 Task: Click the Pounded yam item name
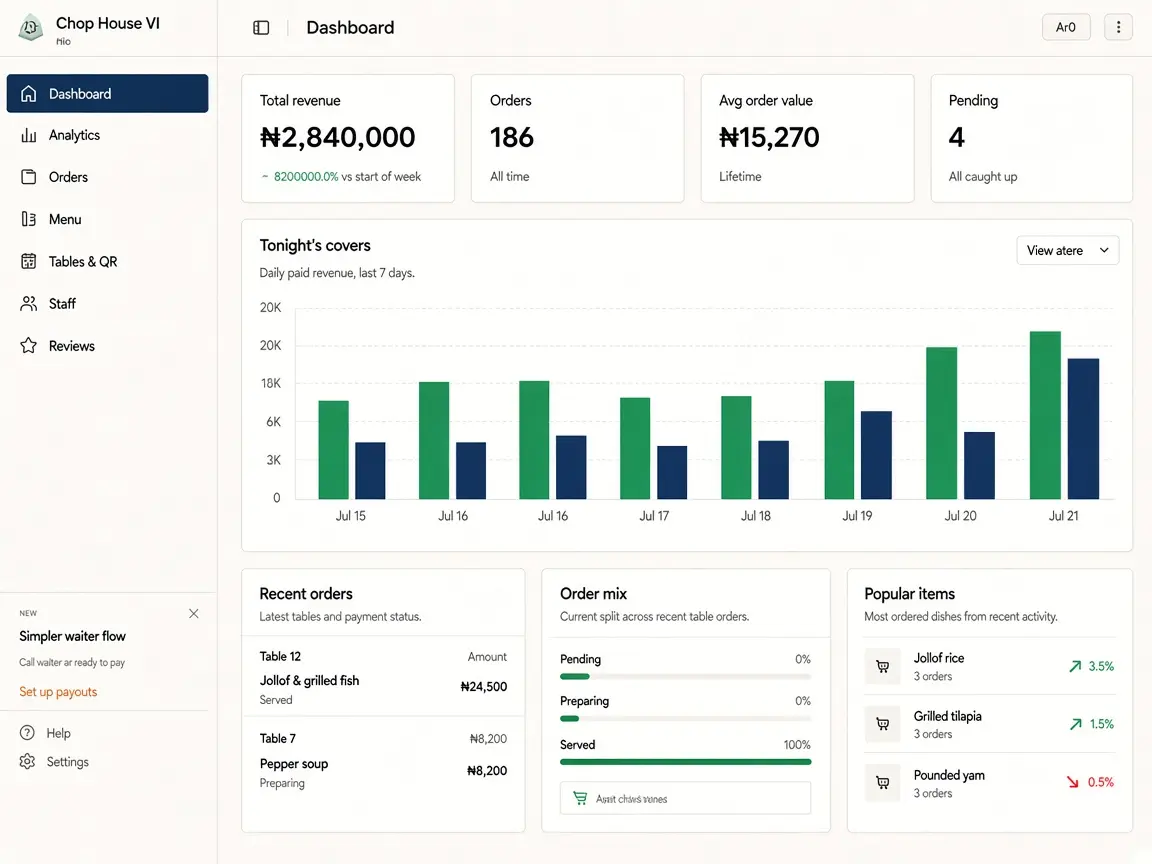coord(949,775)
